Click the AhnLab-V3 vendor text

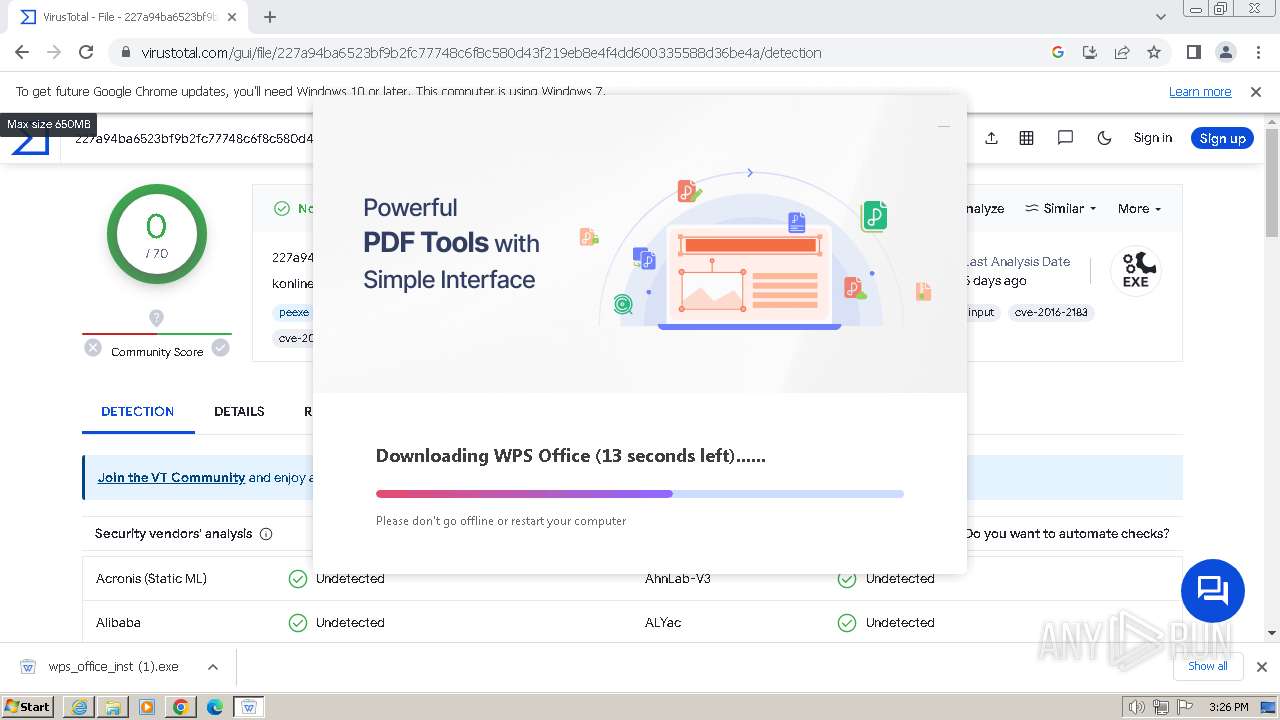[x=678, y=579]
